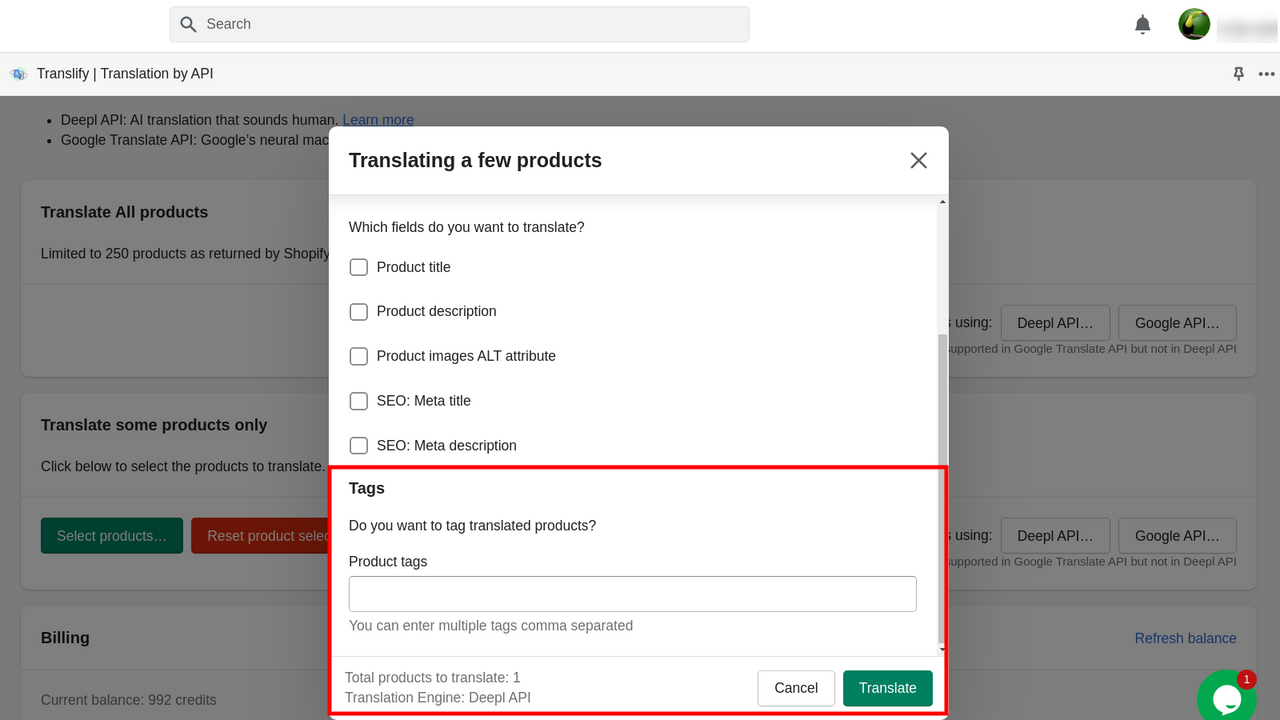Pin the Translify app

point(1238,73)
